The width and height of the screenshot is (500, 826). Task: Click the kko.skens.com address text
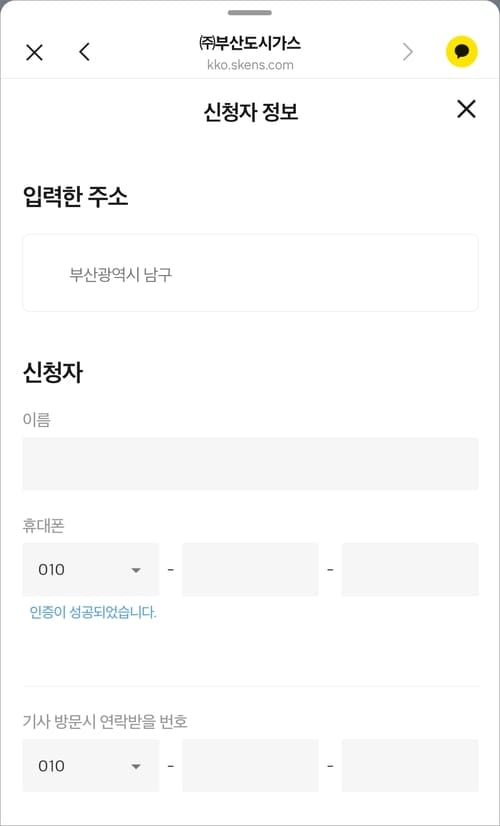point(250,65)
